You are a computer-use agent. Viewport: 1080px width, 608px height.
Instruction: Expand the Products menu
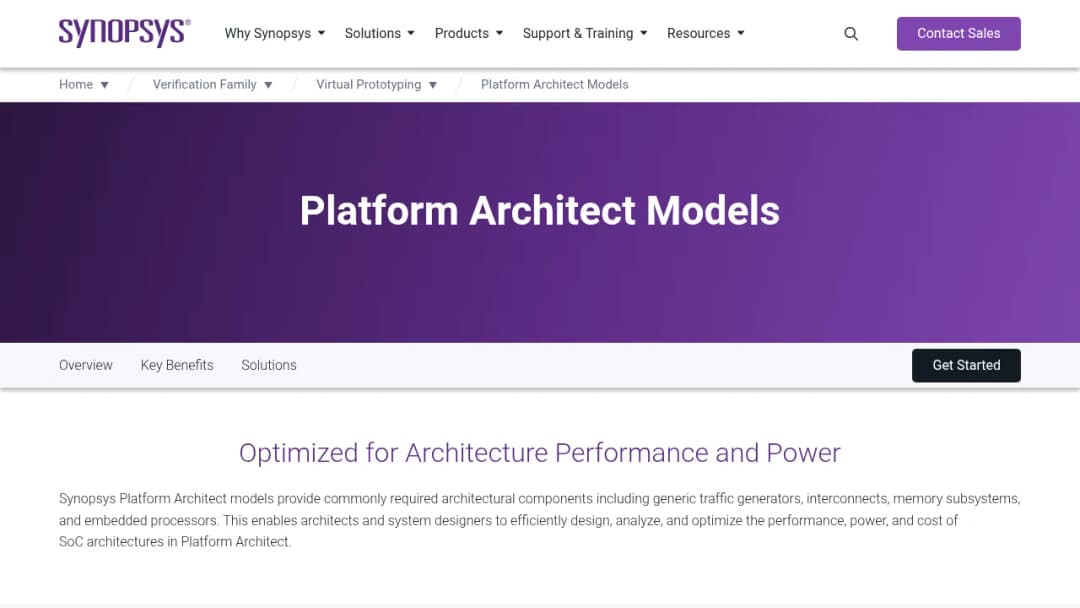click(469, 33)
